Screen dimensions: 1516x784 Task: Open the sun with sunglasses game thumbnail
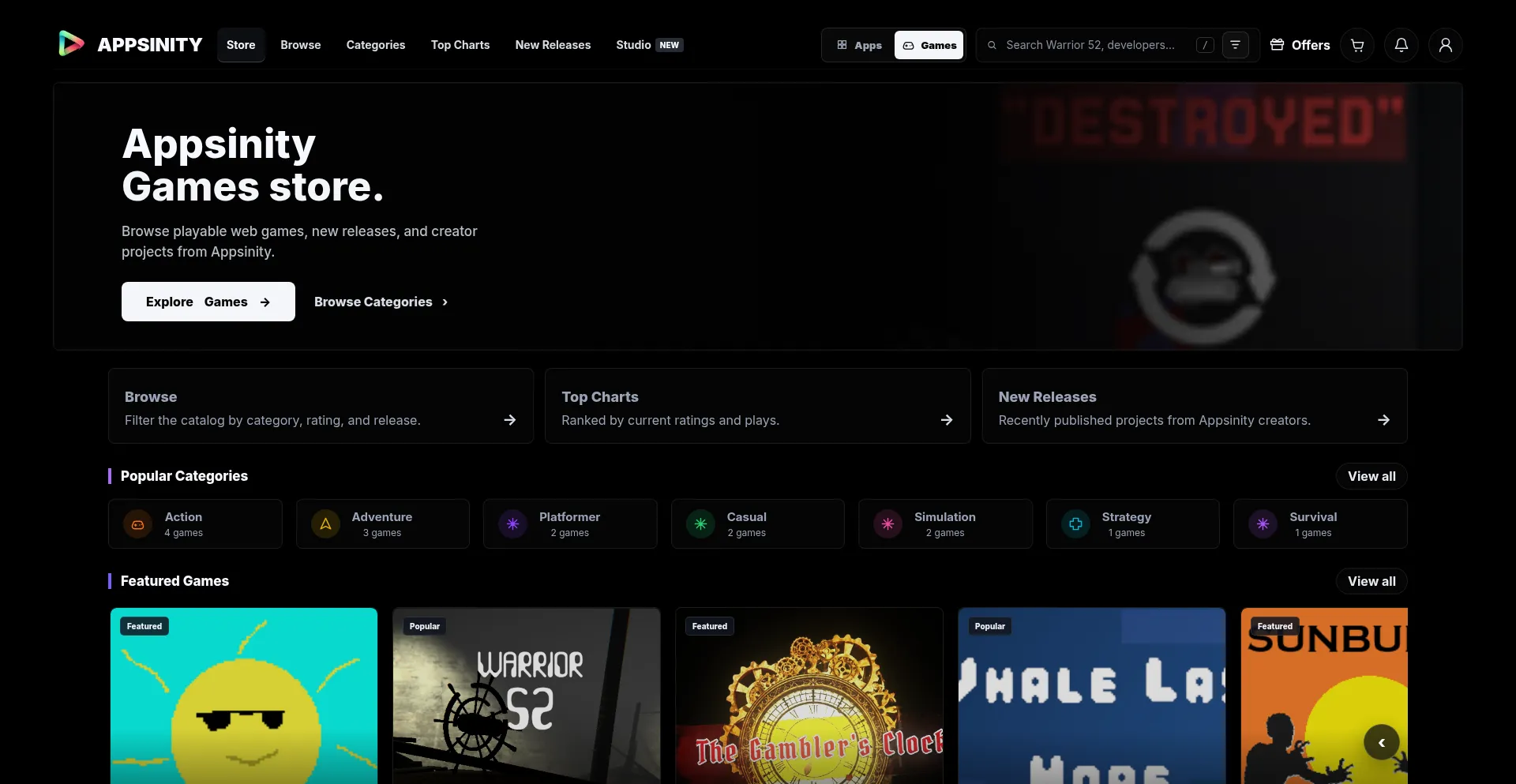(244, 696)
